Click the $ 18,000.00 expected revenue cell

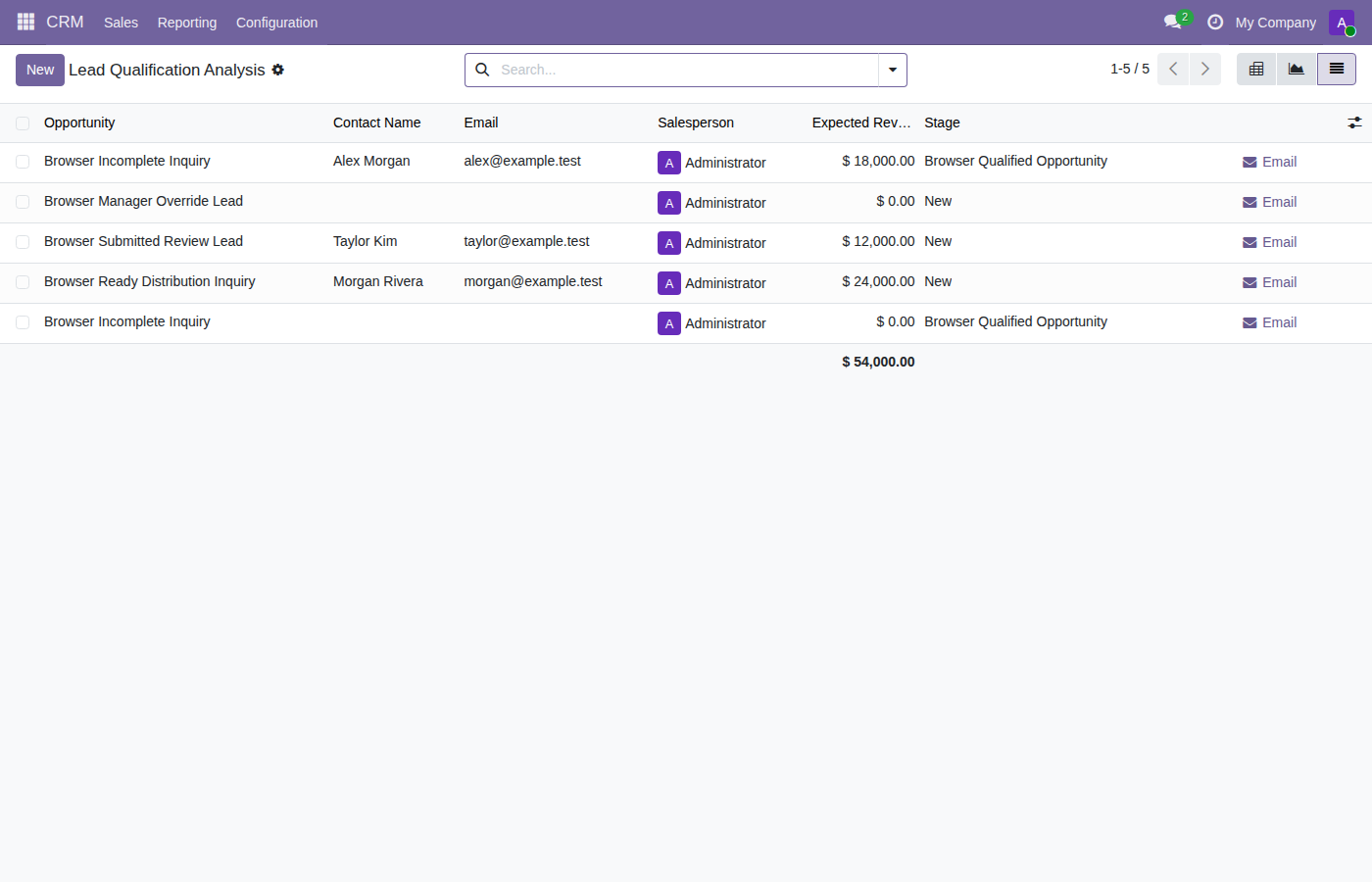(x=878, y=161)
